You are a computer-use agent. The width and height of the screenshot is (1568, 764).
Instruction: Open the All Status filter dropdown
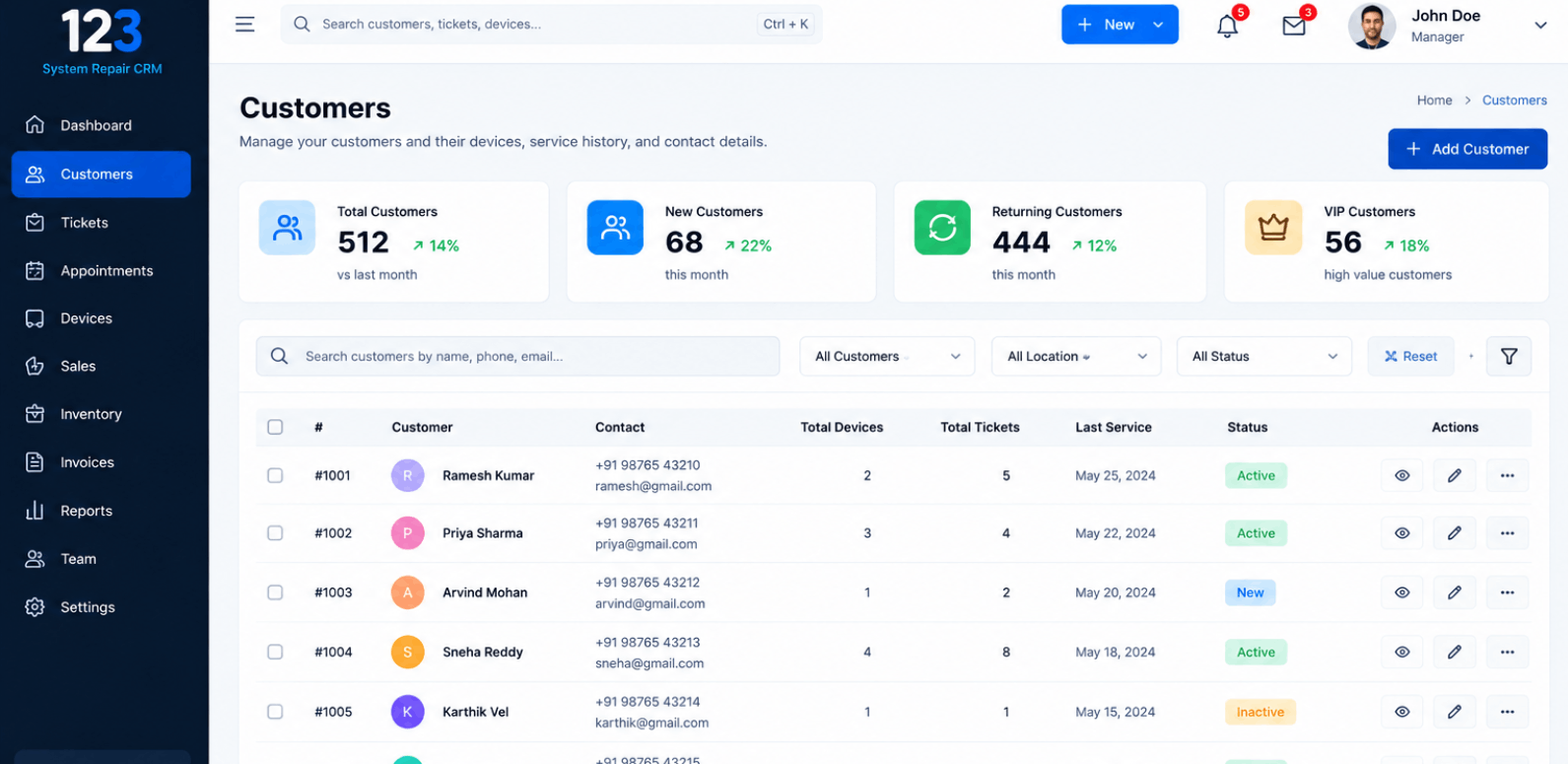coord(1263,356)
